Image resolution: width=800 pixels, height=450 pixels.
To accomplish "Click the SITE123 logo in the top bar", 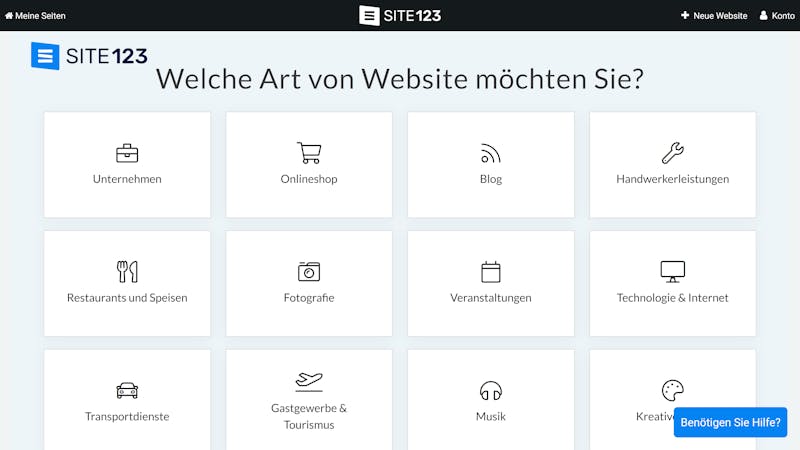I will pos(400,16).
